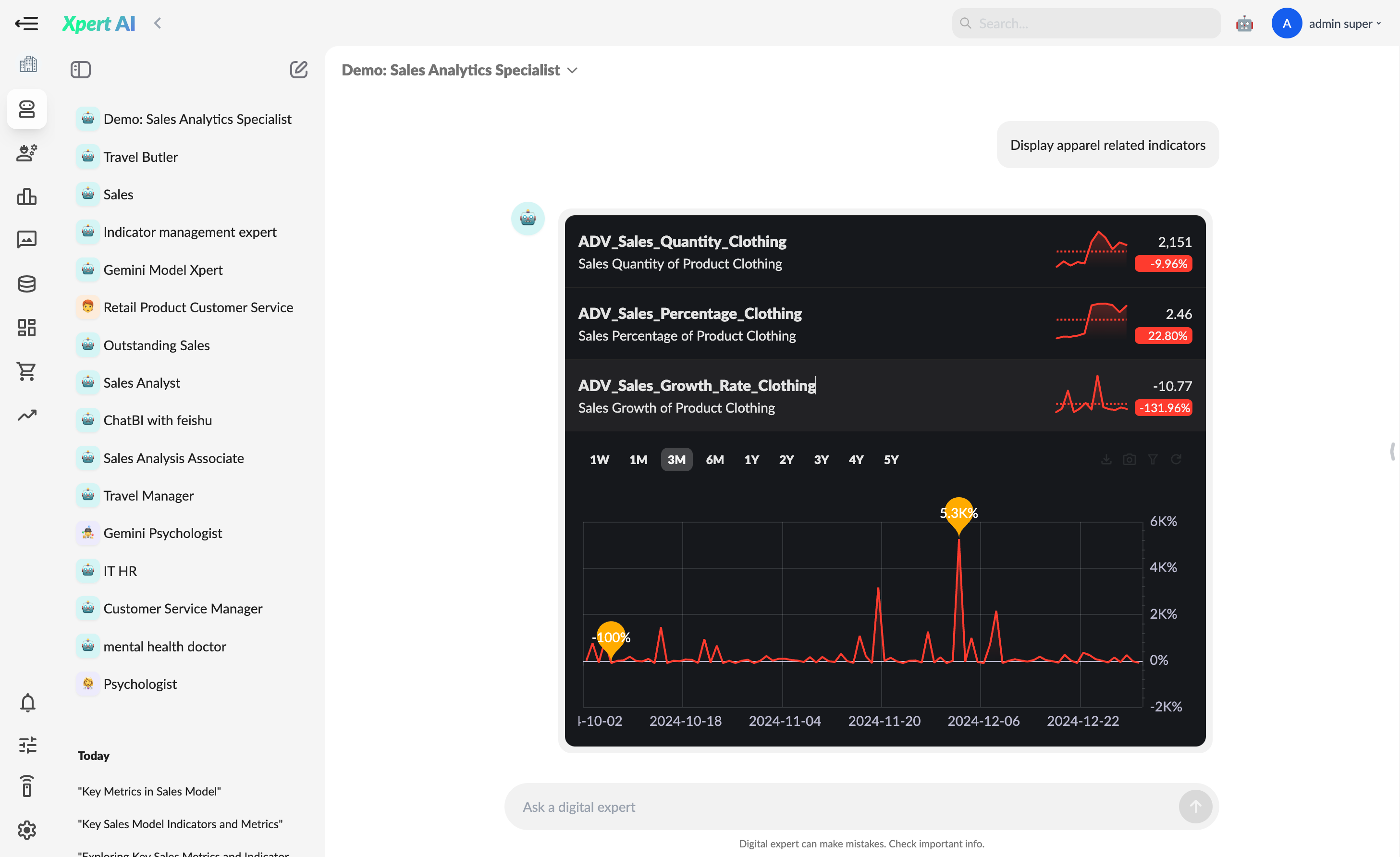Open the download icon on the chart toolbar
The height and width of the screenshot is (857, 1400).
[x=1105, y=459]
